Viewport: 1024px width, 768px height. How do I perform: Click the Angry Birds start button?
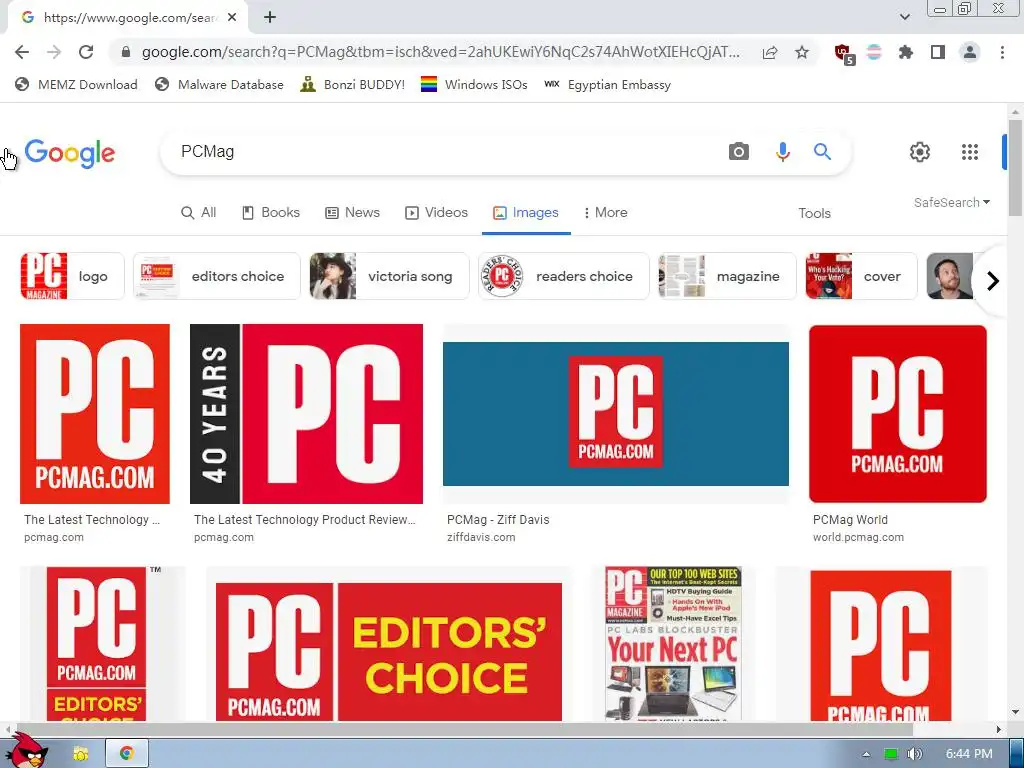[26, 750]
